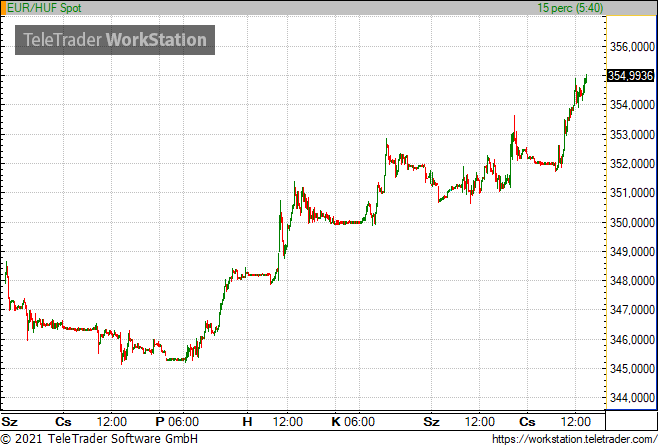Click the 346,0000 price axis label
658x448 pixels.
coord(632,339)
